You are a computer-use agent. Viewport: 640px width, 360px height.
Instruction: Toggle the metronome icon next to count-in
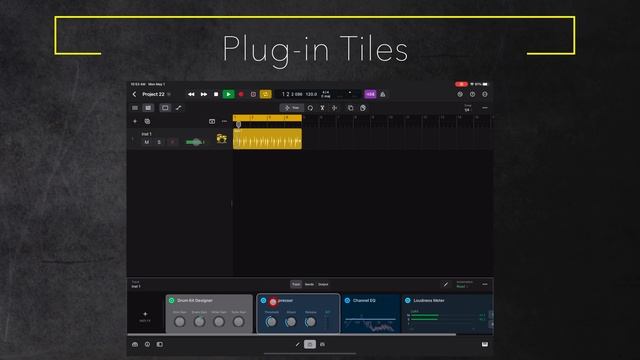pyautogui.click(x=383, y=94)
